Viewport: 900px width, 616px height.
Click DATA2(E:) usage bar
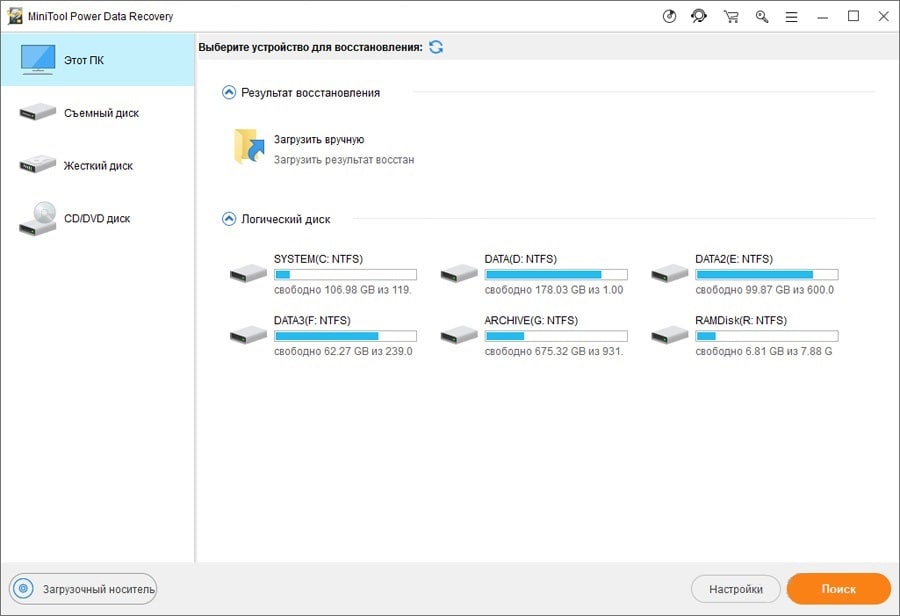click(767, 274)
